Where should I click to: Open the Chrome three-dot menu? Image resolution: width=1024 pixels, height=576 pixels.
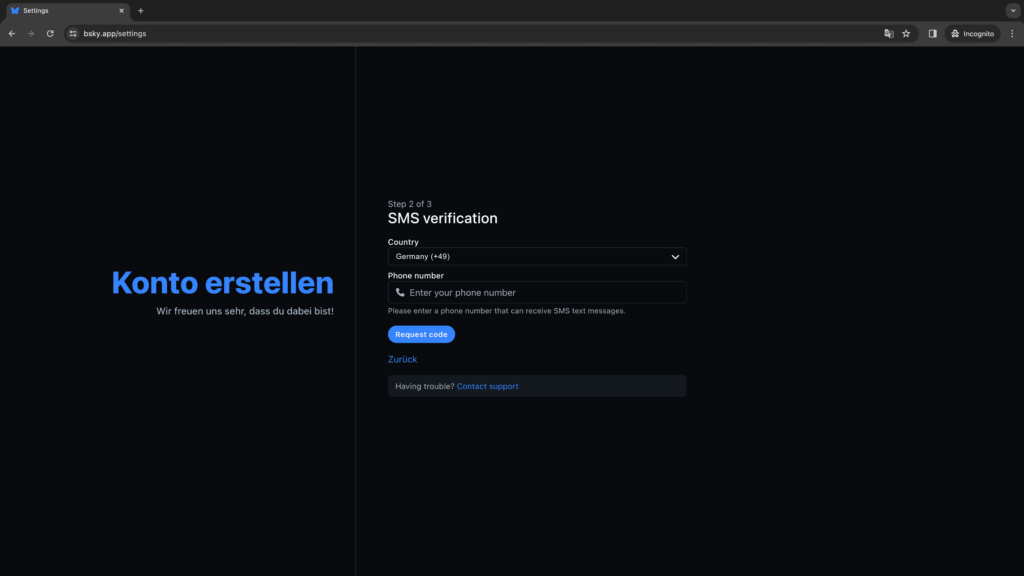[1012, 33]
